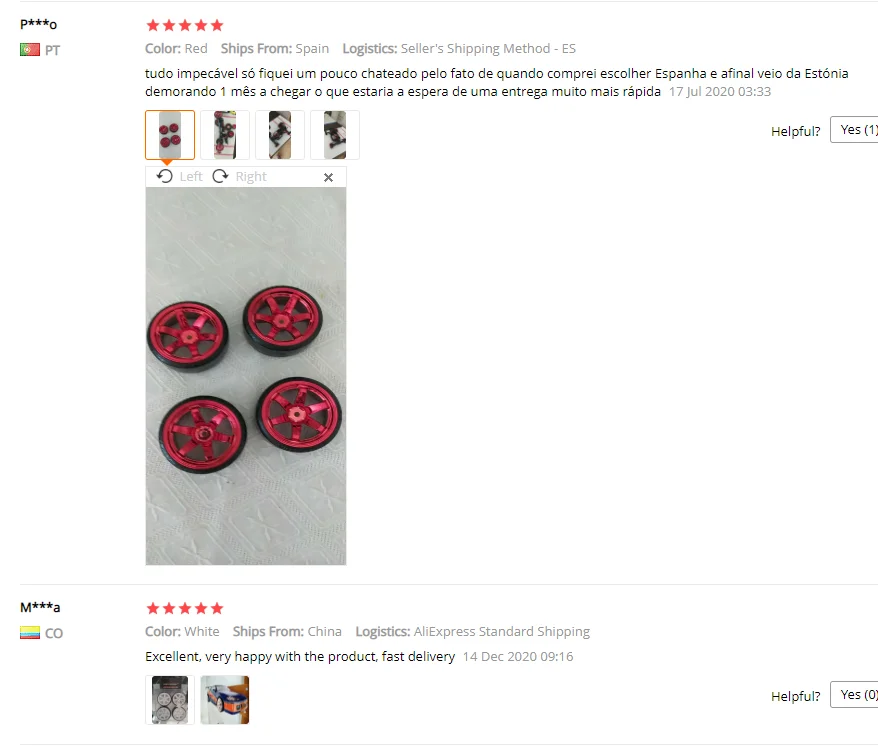Click the 'Right' rotate label
The width and height of the screenshot is (878, 746).
(x=251, y=177)
